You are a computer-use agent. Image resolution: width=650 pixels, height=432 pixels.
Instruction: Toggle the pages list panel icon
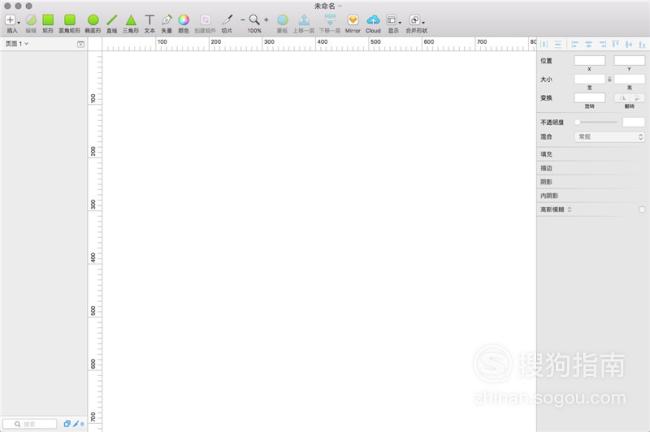pos(80,44)
